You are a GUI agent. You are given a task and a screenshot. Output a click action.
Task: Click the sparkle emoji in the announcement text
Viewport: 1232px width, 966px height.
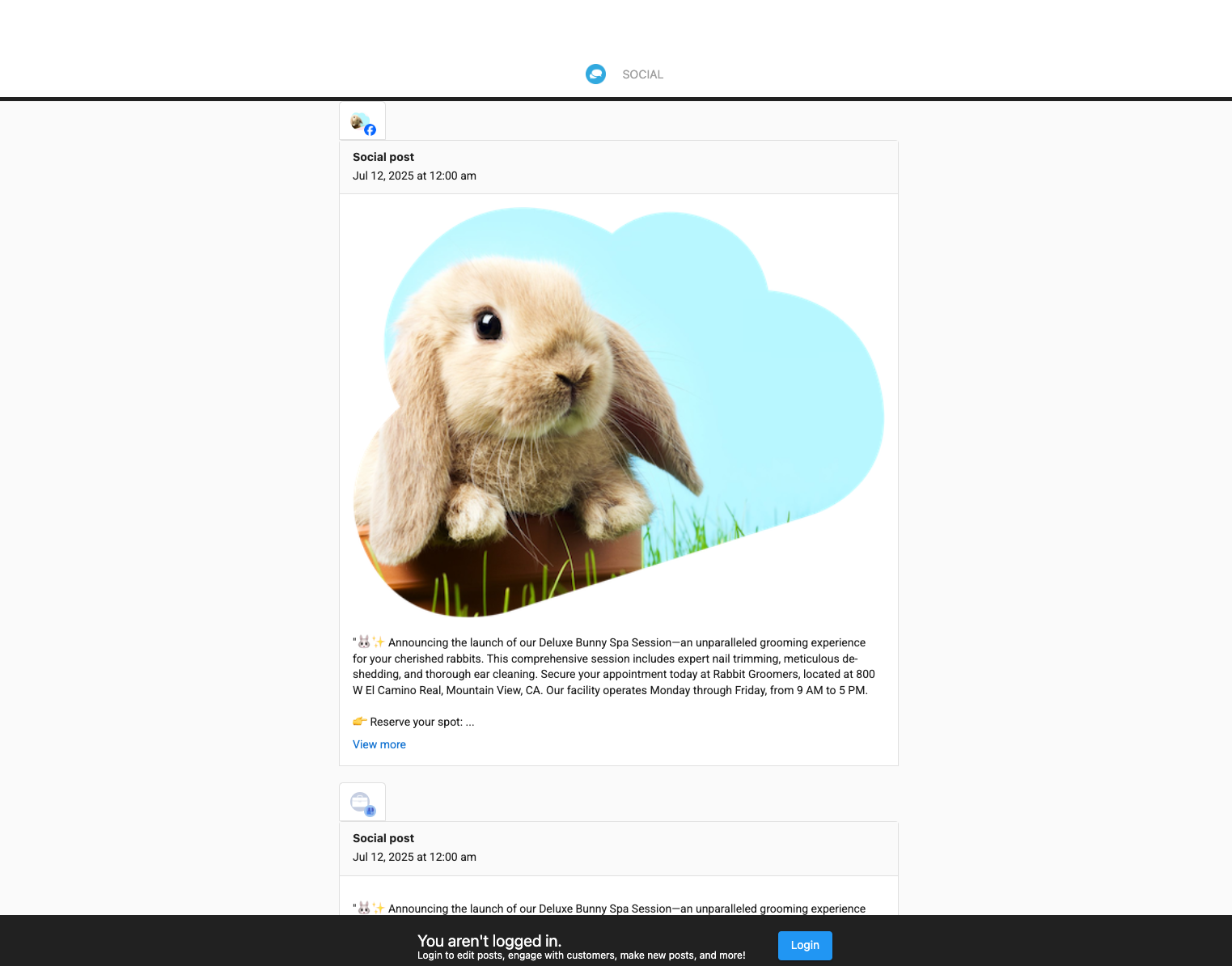[379, 642]
